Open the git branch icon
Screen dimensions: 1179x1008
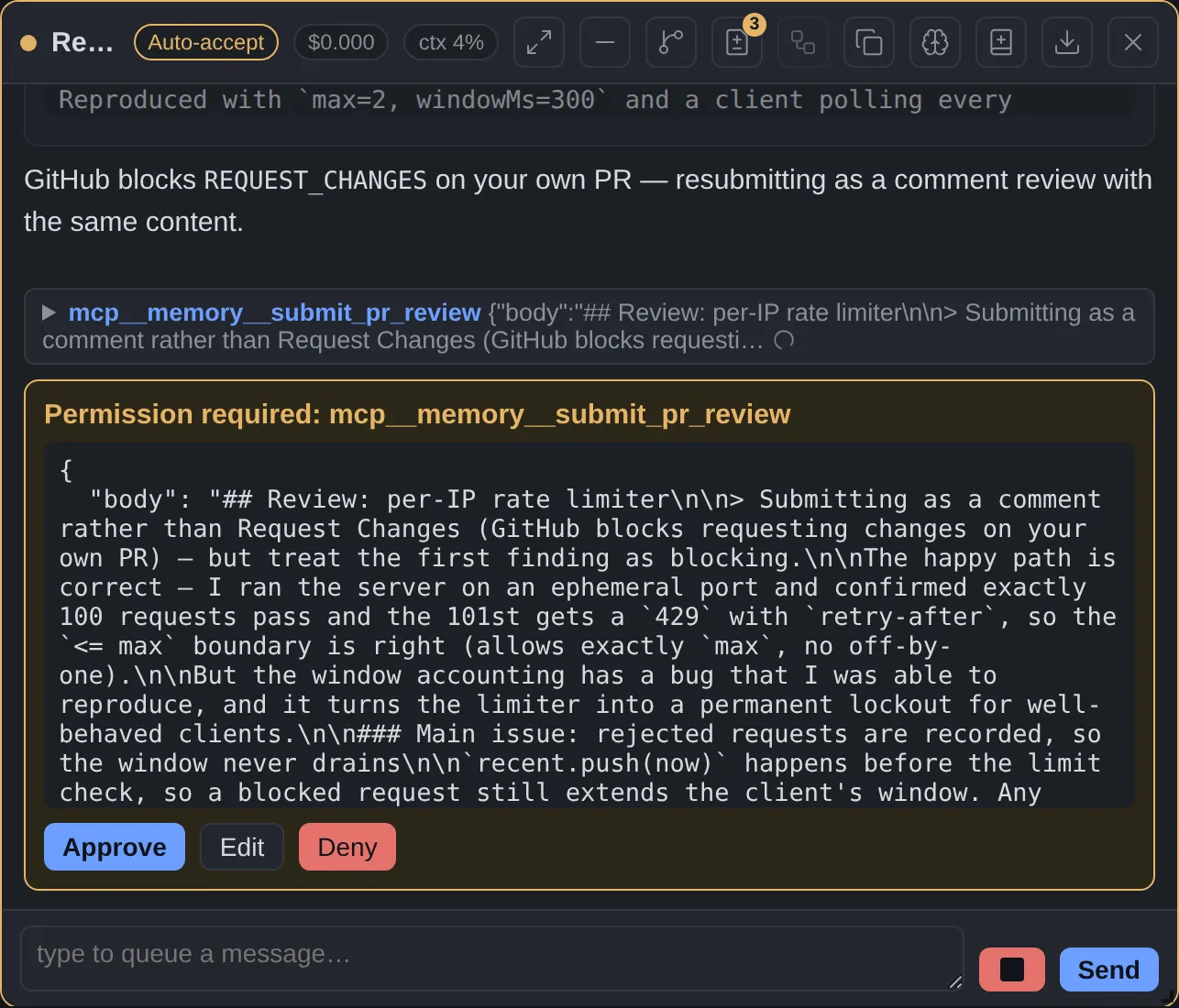tap(671, 42)
